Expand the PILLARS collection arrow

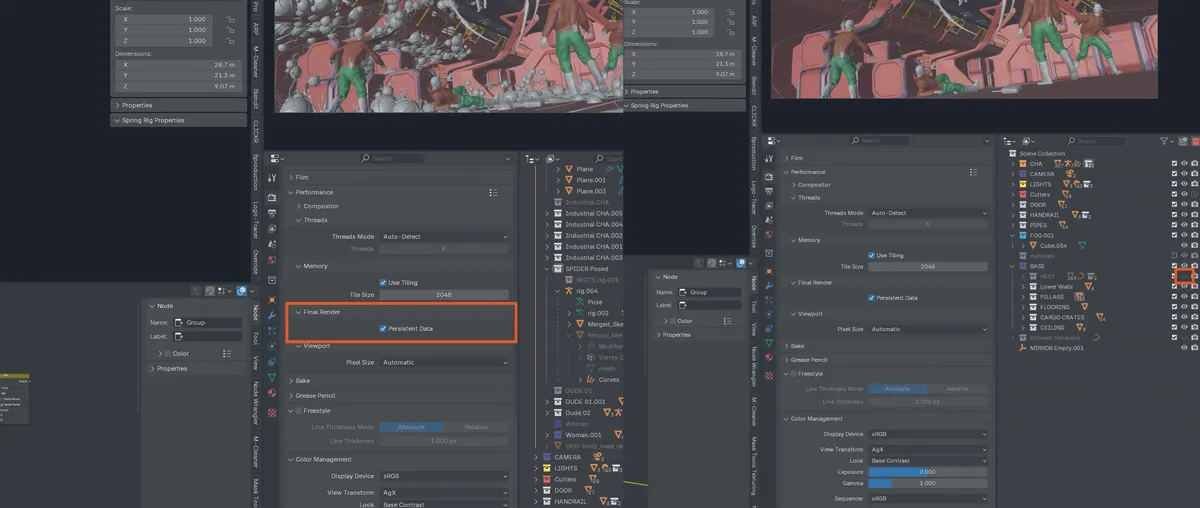1023,297
